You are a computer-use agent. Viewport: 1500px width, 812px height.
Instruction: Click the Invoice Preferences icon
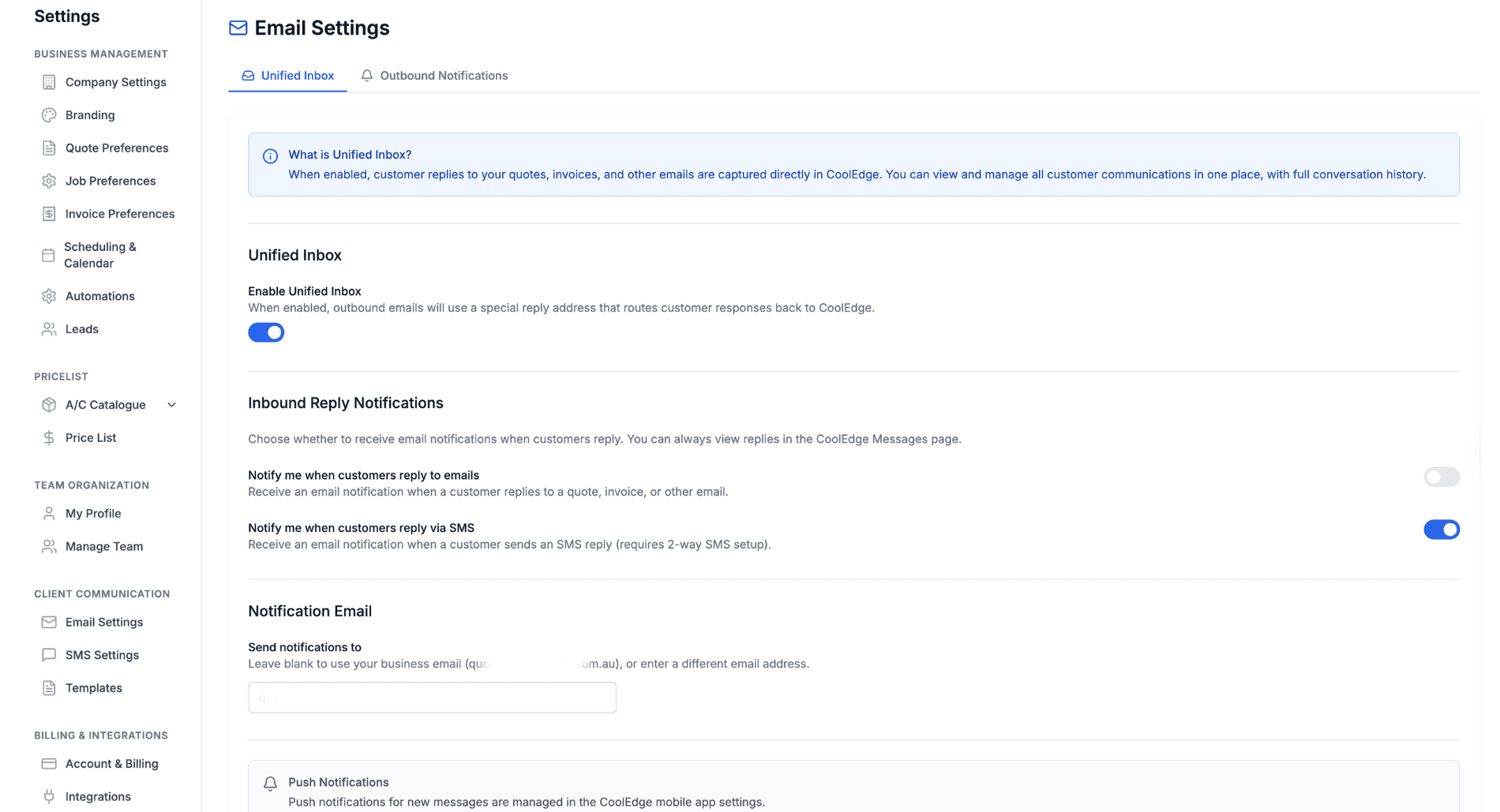click(x=48, y=213)
